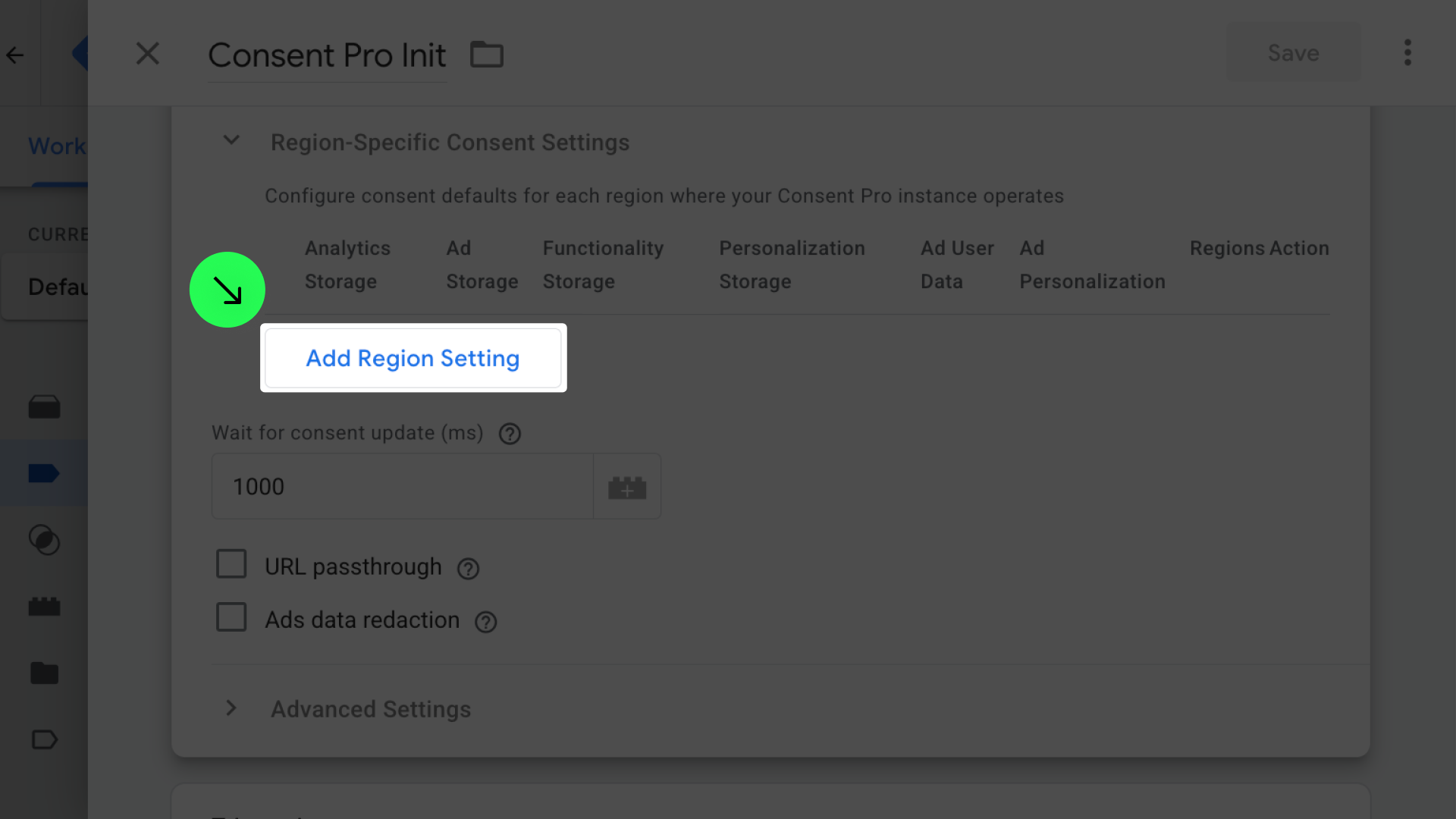Select the Regions column header
The height and width of the screenshot is (819, 1456).
point(1227,249)
